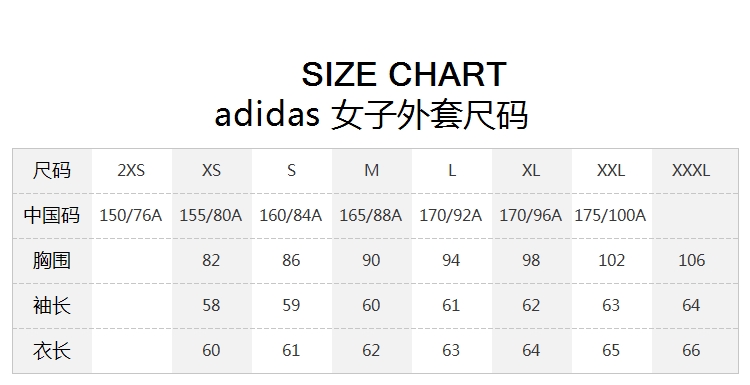Screen dimensions: 750x385
Task: Click the 尺码 row header
Action: click(52, 170)
